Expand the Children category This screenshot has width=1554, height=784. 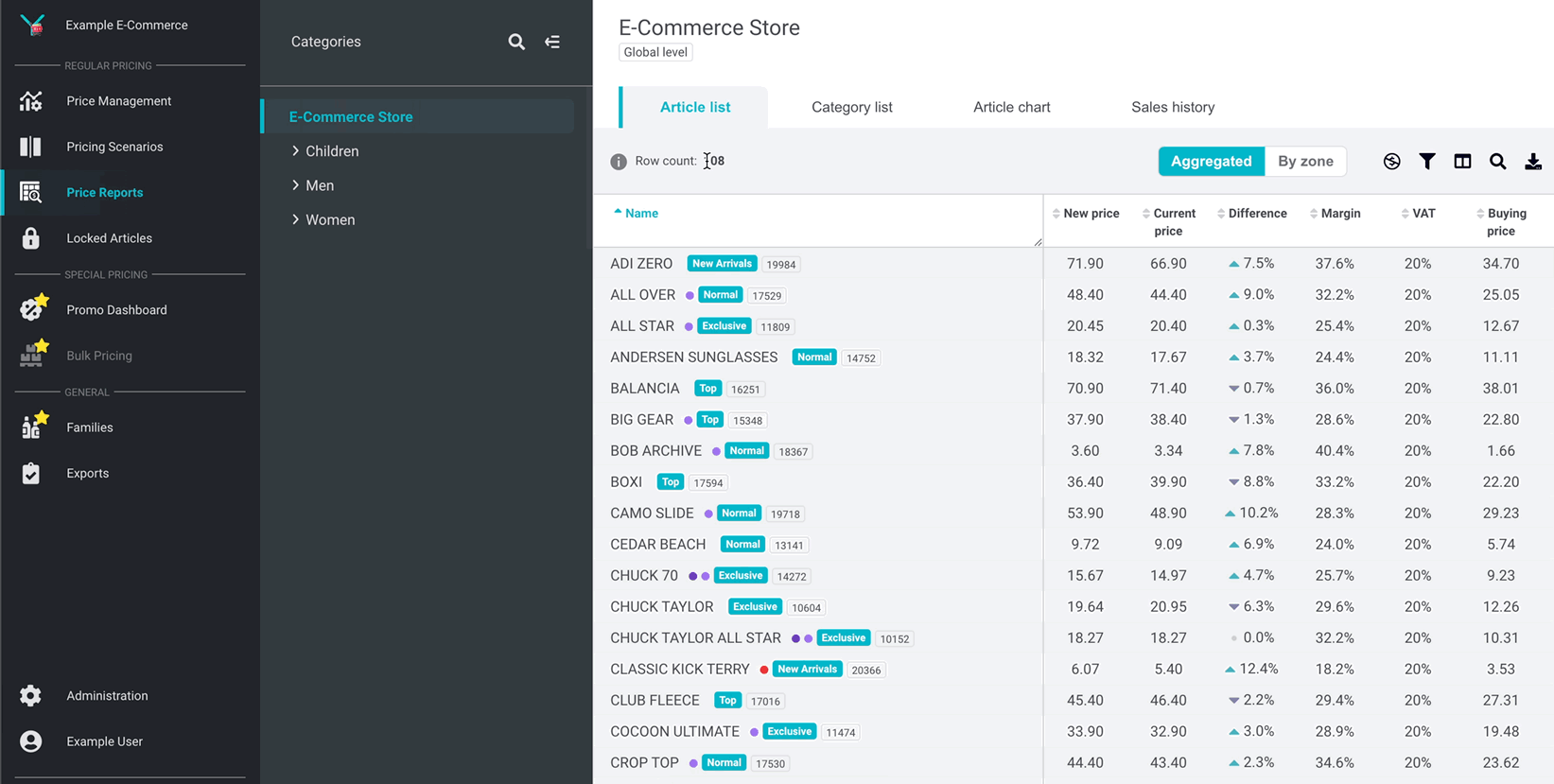[x=296, y=150]
